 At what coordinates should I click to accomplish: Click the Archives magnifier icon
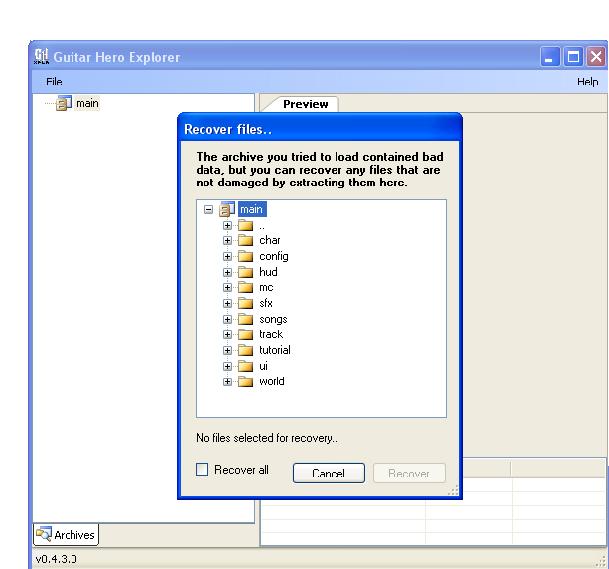point(44,534)
